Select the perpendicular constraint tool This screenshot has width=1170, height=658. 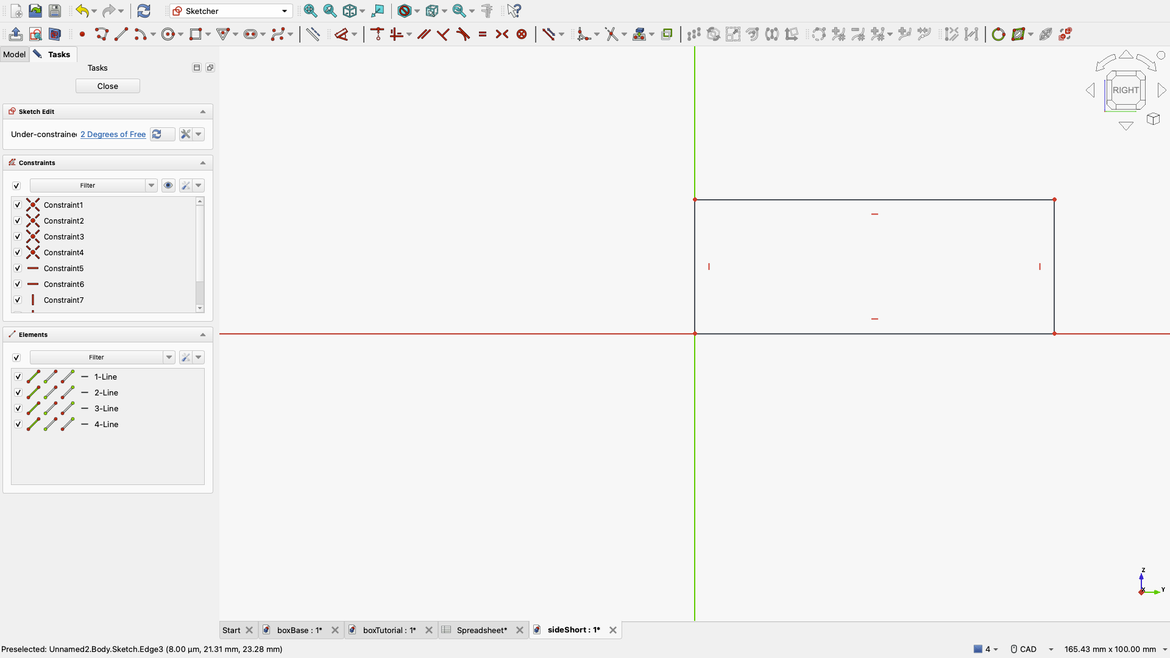[442, 33]
